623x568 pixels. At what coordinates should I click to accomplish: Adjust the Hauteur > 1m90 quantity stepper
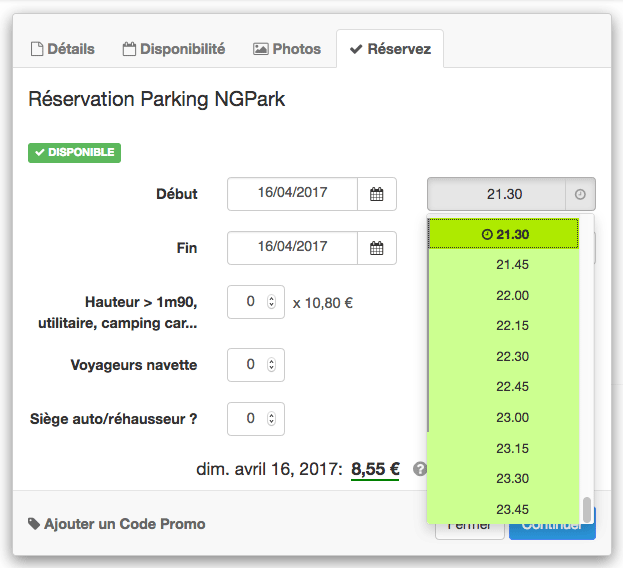271,302
